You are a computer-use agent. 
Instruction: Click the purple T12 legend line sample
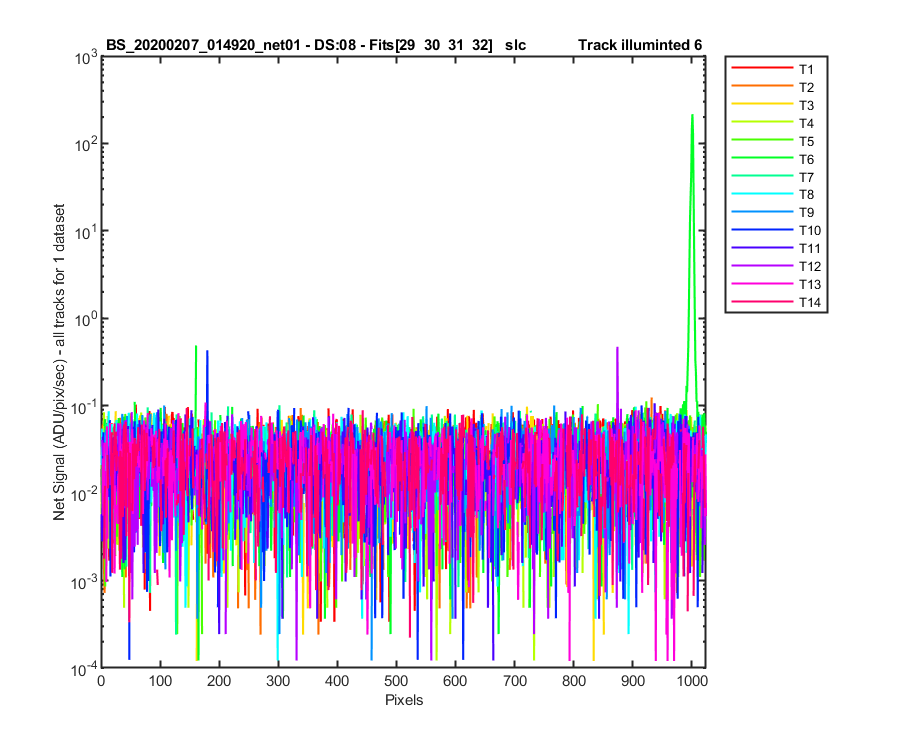(762, 265)
